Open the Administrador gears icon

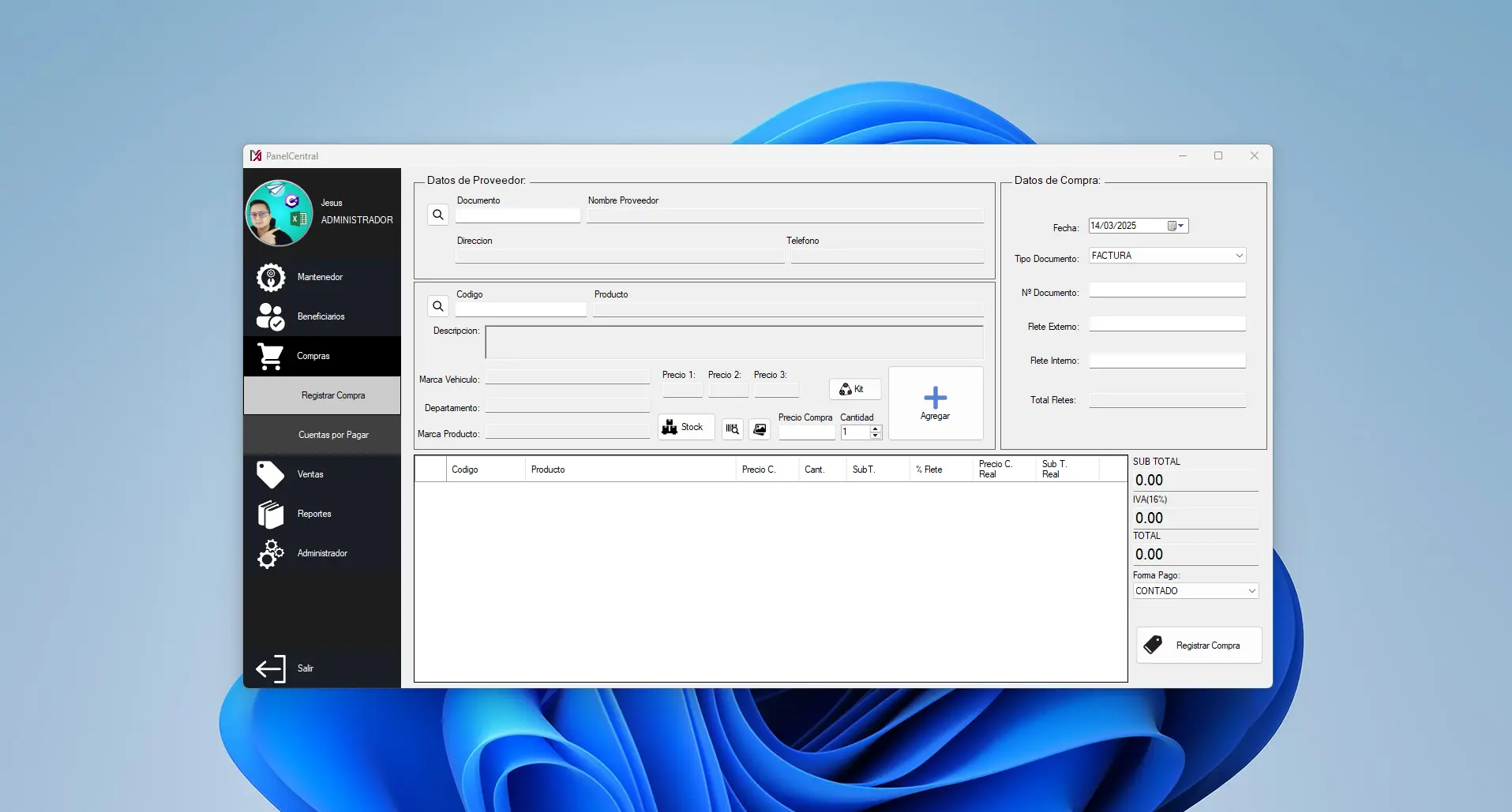[270, 553]
